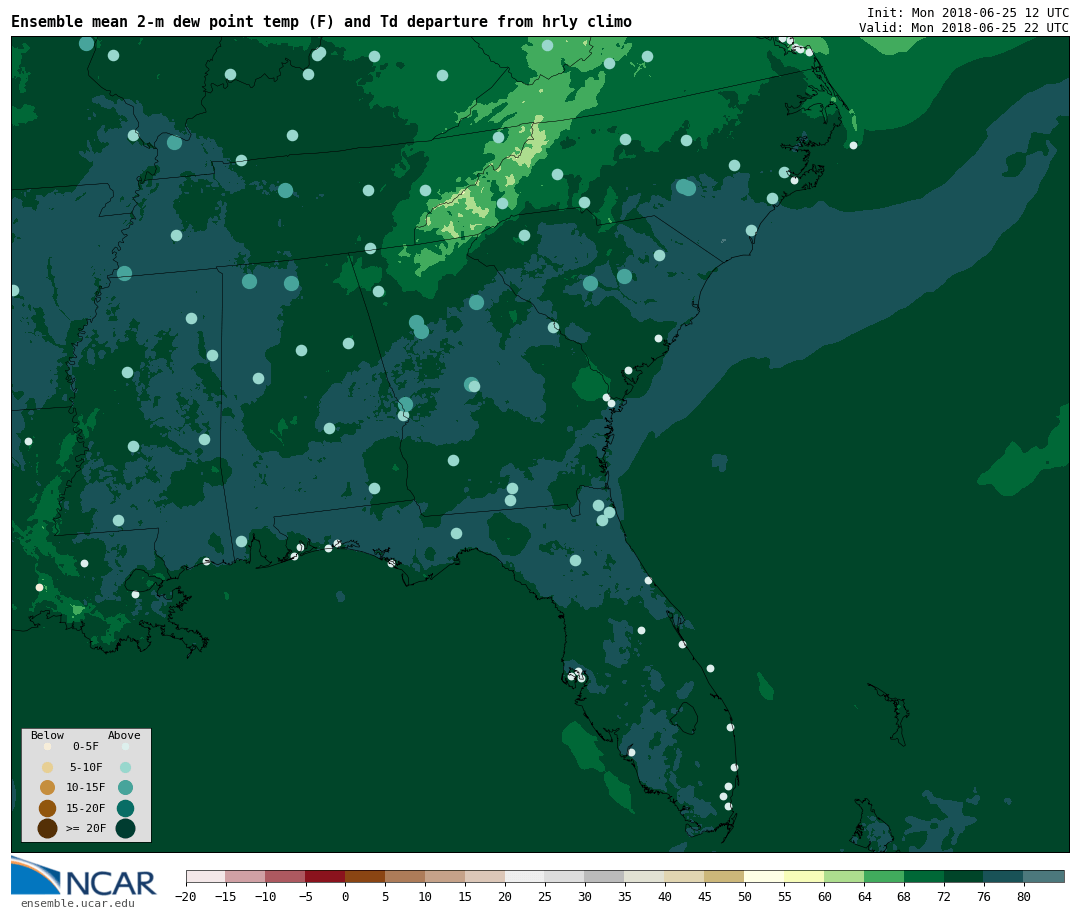Click the '>= 20F' legend label
Viewport: 1080px width, 915px height.
86,828
